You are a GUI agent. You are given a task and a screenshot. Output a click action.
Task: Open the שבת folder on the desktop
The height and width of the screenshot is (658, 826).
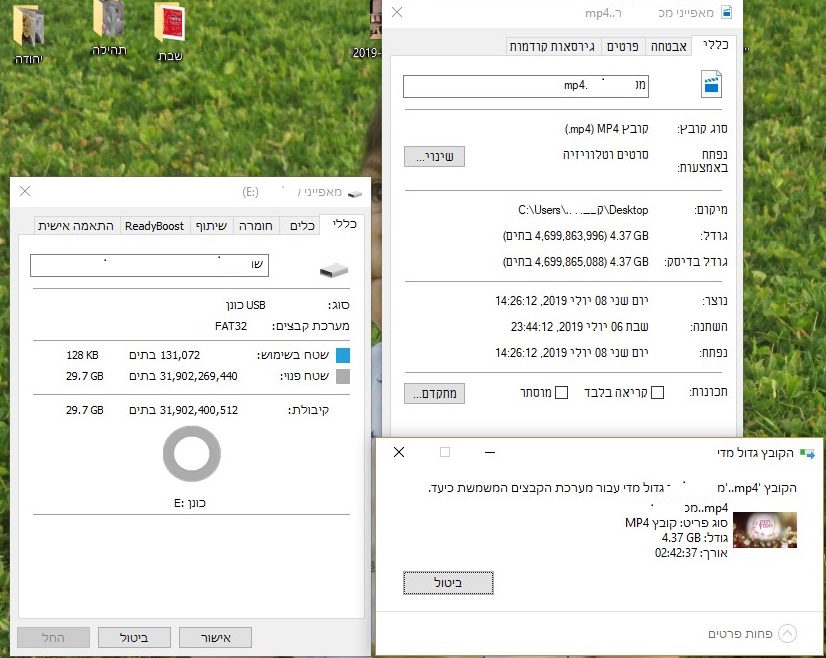coord(169,22)
